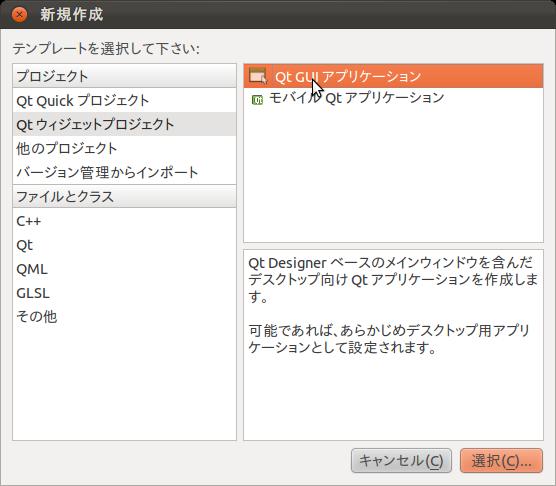Close the 新規作成 dialog with the red button
This screenshot has width=556, height=486.
(x=19, y=15)
